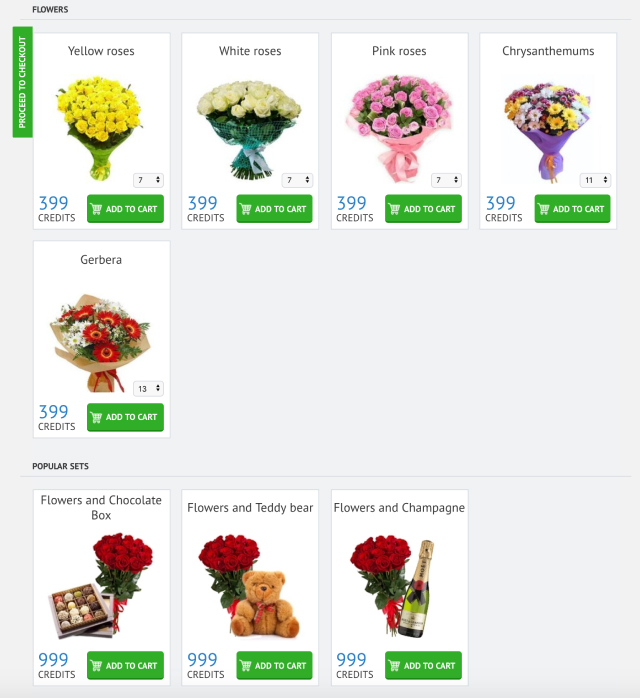Open Gerbera quantity dropdown showing 13
Screen dimensions: 640x698
pos(149,389)
